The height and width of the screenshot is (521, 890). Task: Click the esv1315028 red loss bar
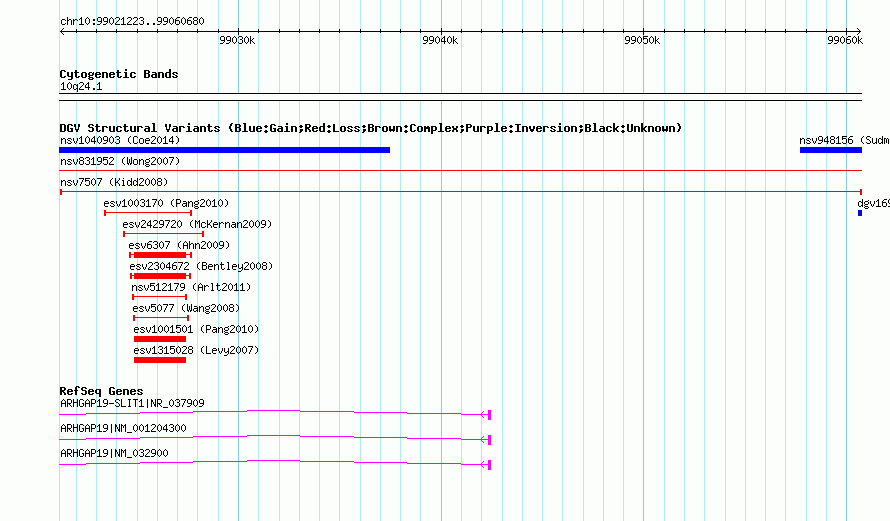pyautogui.click(x=160, y=360)
